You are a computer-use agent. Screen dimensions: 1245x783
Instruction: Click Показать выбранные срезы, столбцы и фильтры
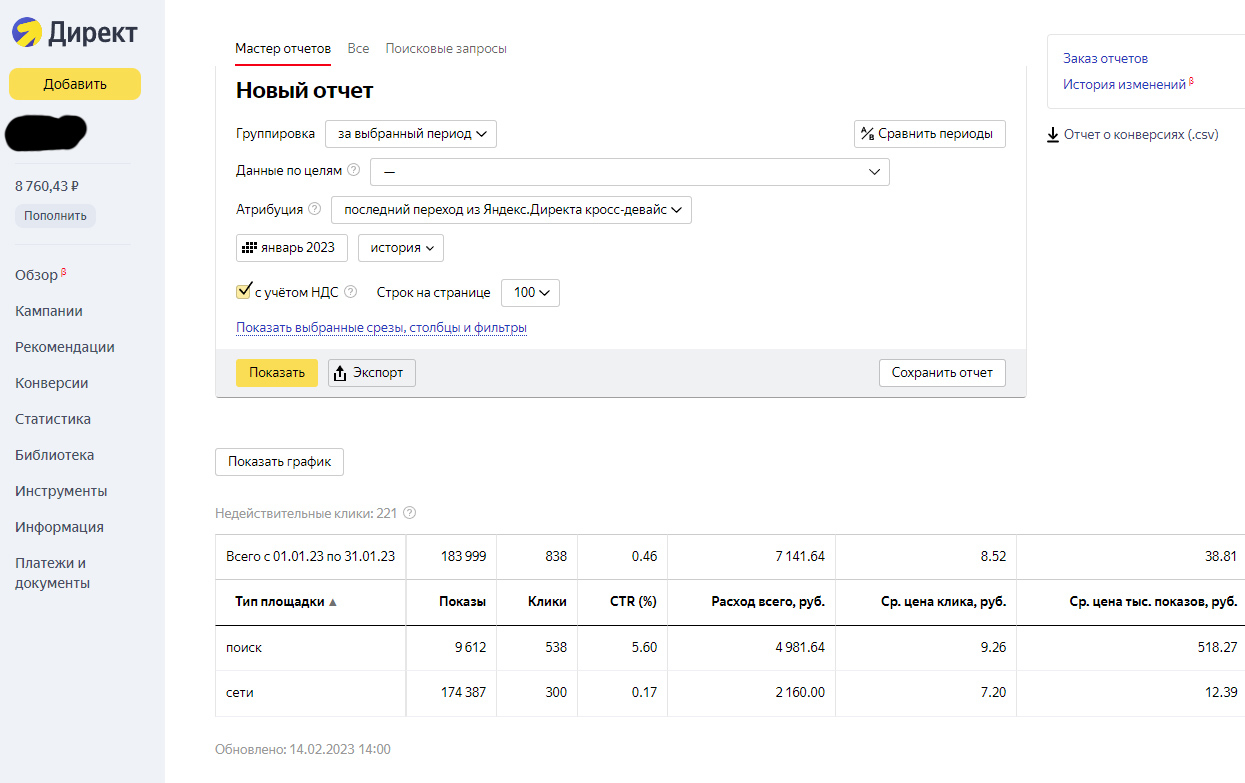[x=381, y=328]
